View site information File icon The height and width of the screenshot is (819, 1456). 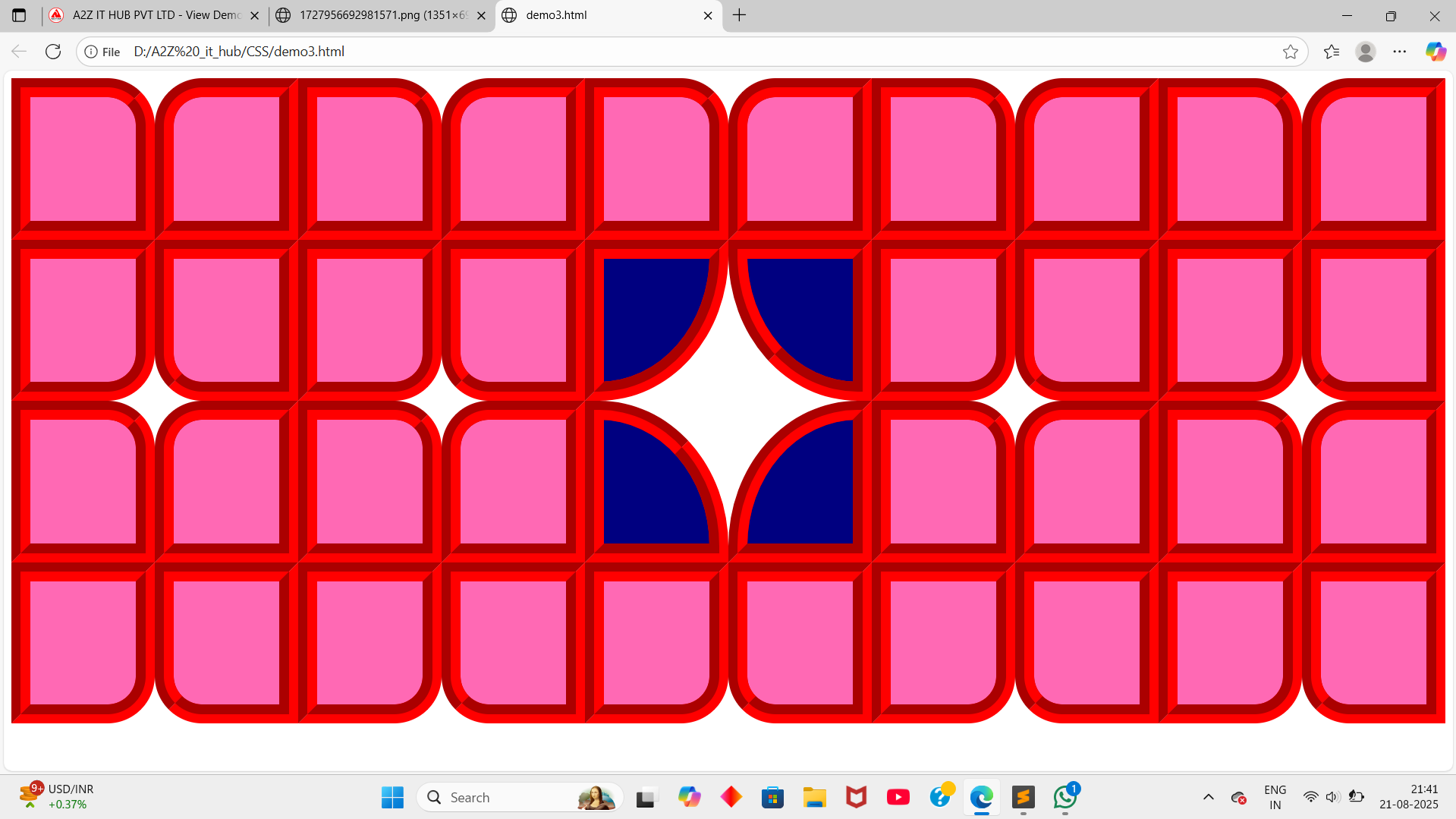coord(102,52)
